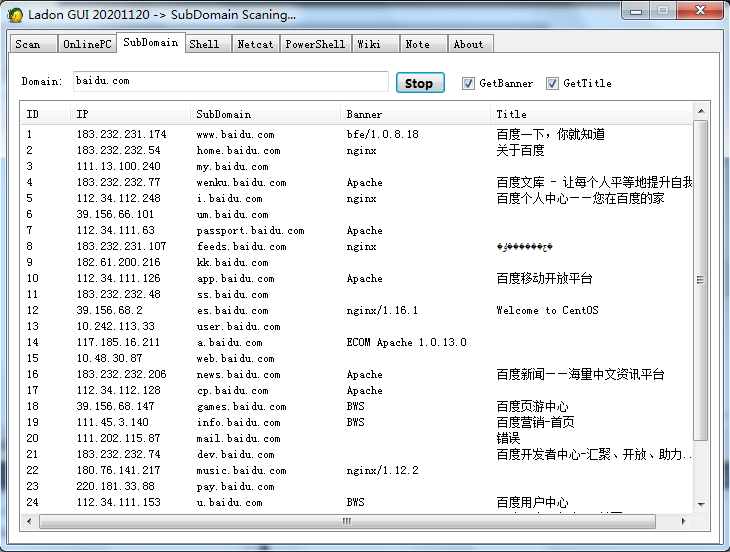Screen dimensions: 730x552
Task: Select the mail.baidu.com entry
Action: 357,438
